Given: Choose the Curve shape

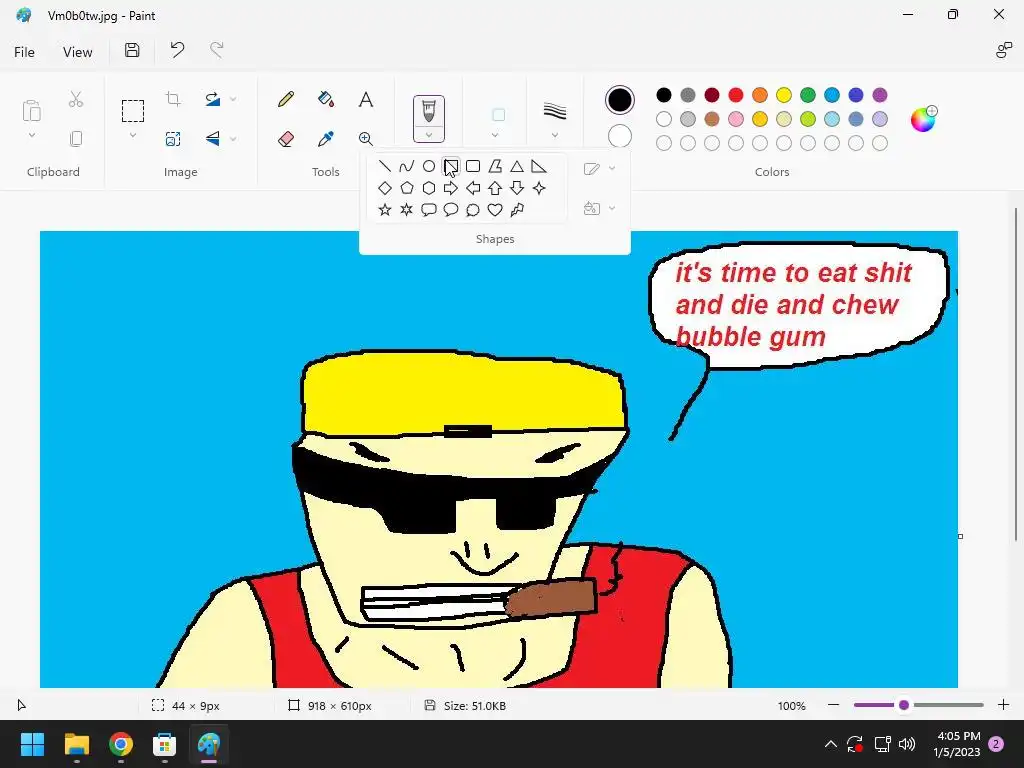Looking at the screenshot, I should pos(406,167).
